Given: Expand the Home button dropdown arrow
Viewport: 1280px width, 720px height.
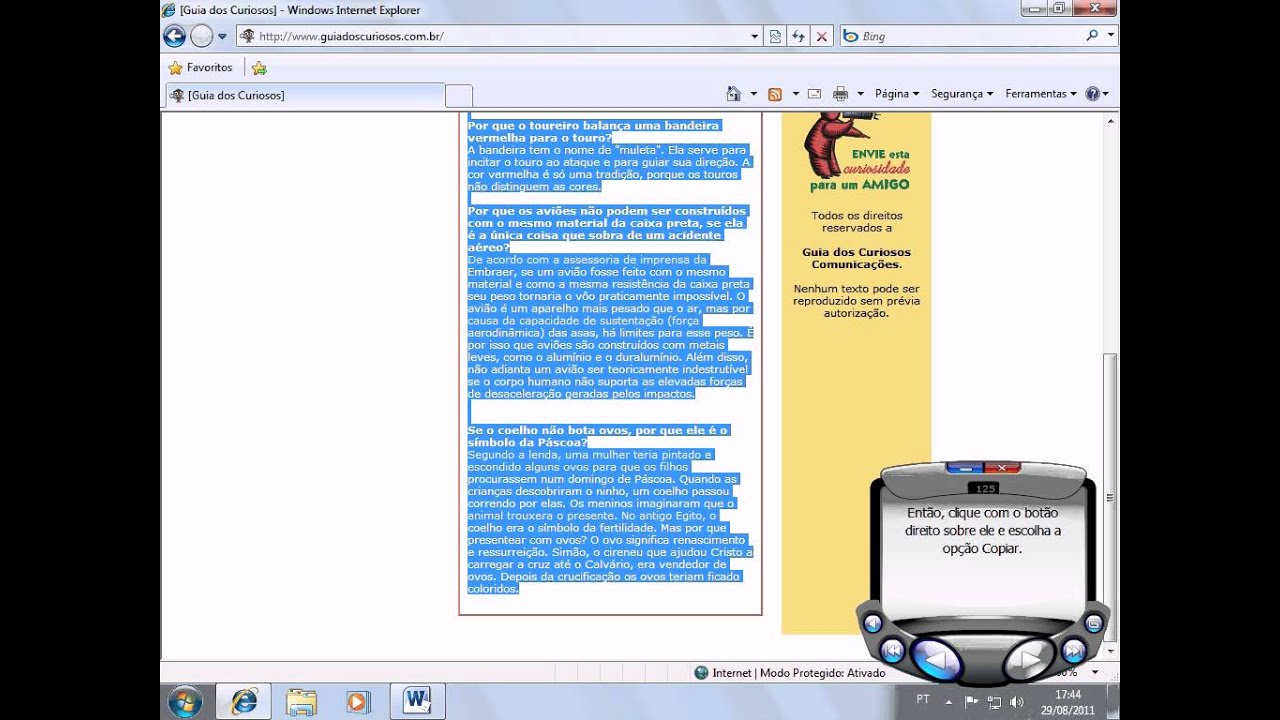Looking at the screenshot, I should pyautogui.click(x=753, y=94).
